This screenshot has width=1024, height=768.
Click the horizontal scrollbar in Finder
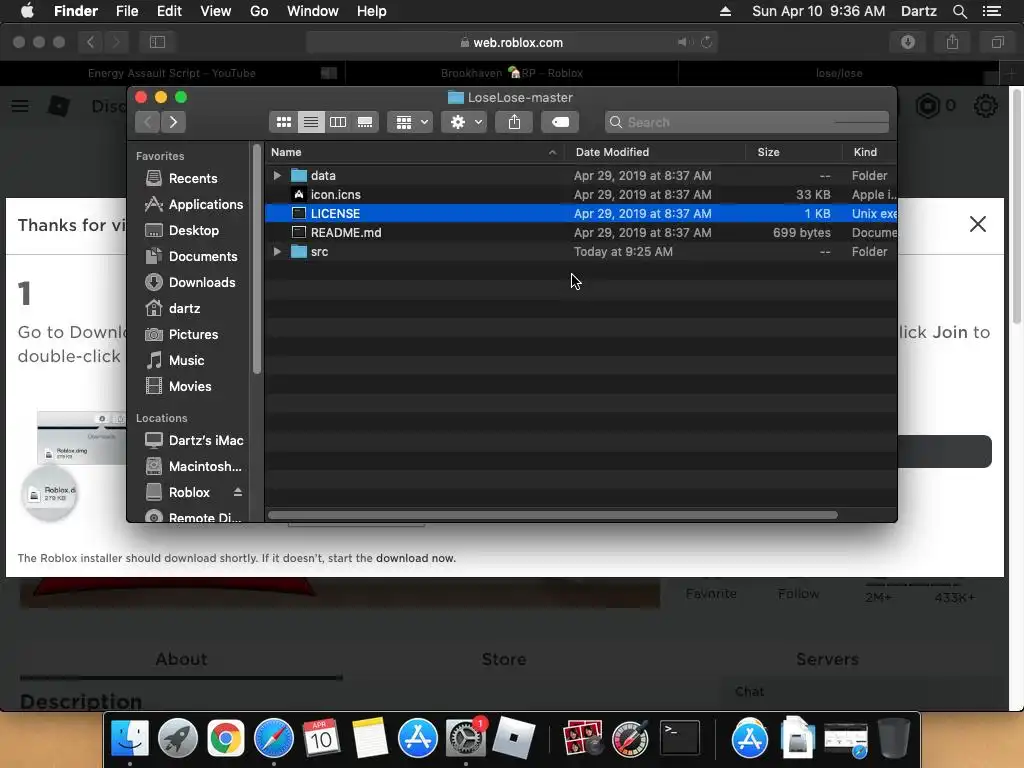pos(552,515)
